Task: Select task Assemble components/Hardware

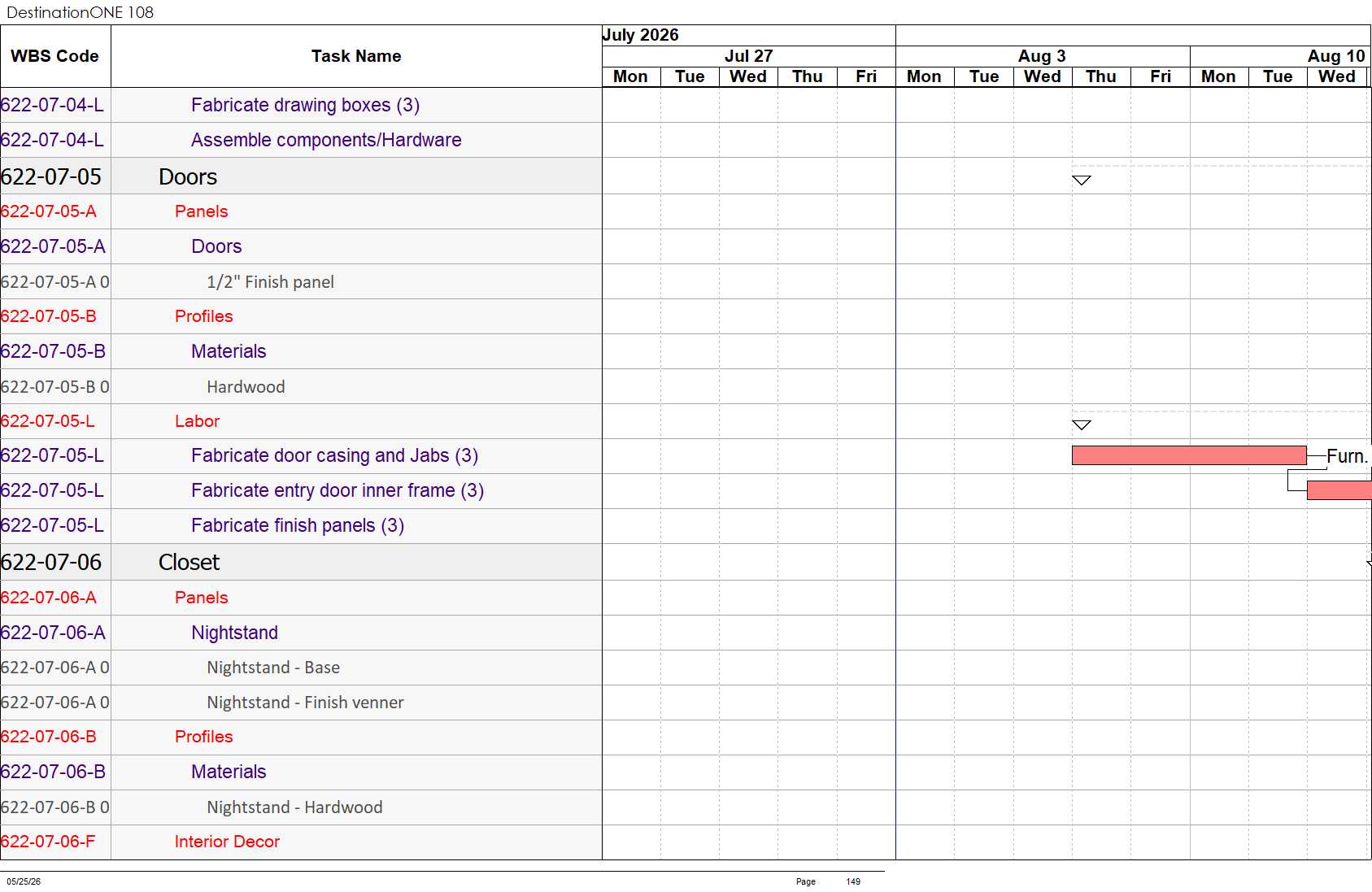Action: pyautogui.click(x=326, y=140)
